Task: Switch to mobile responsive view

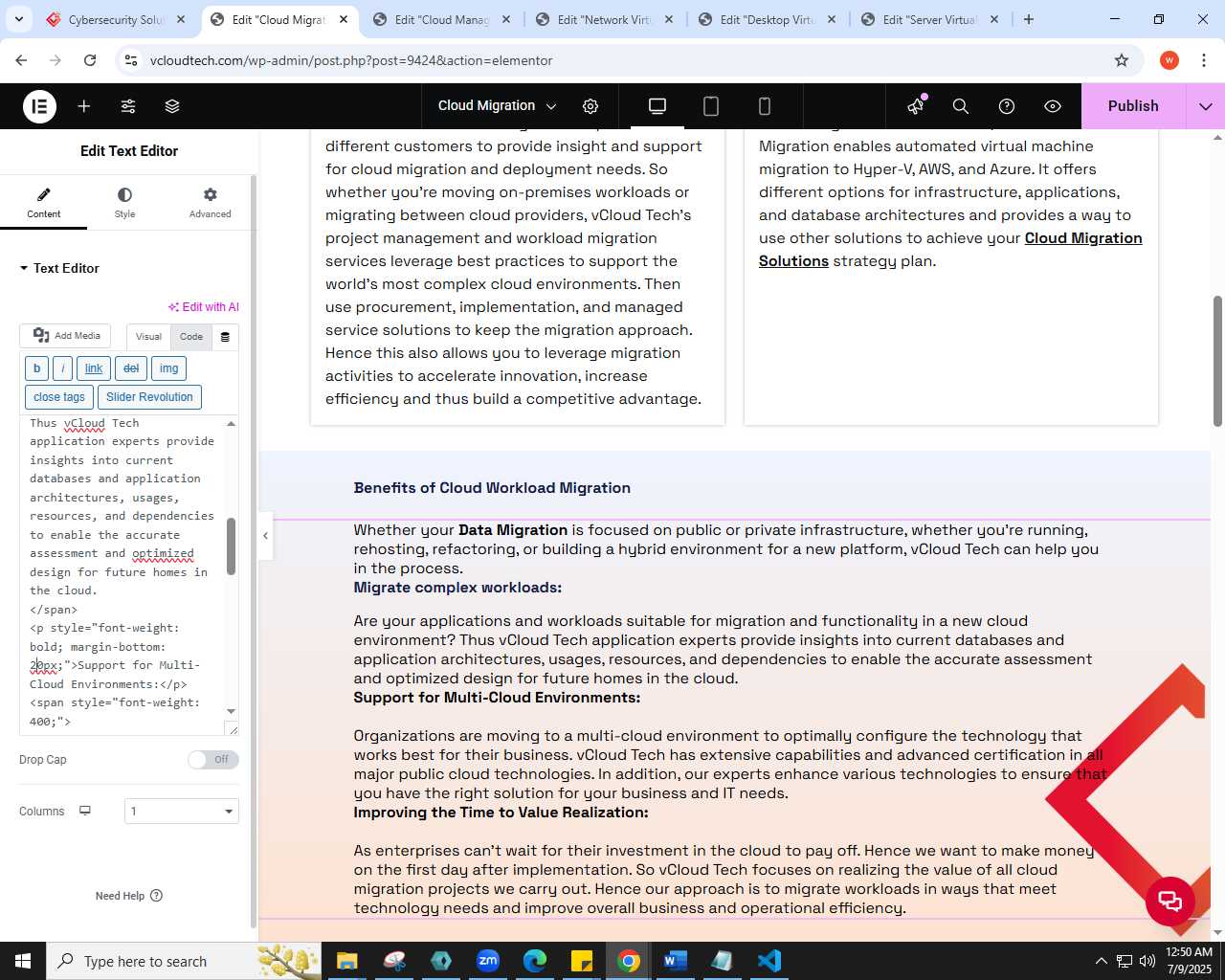Action: pos(765,106)
